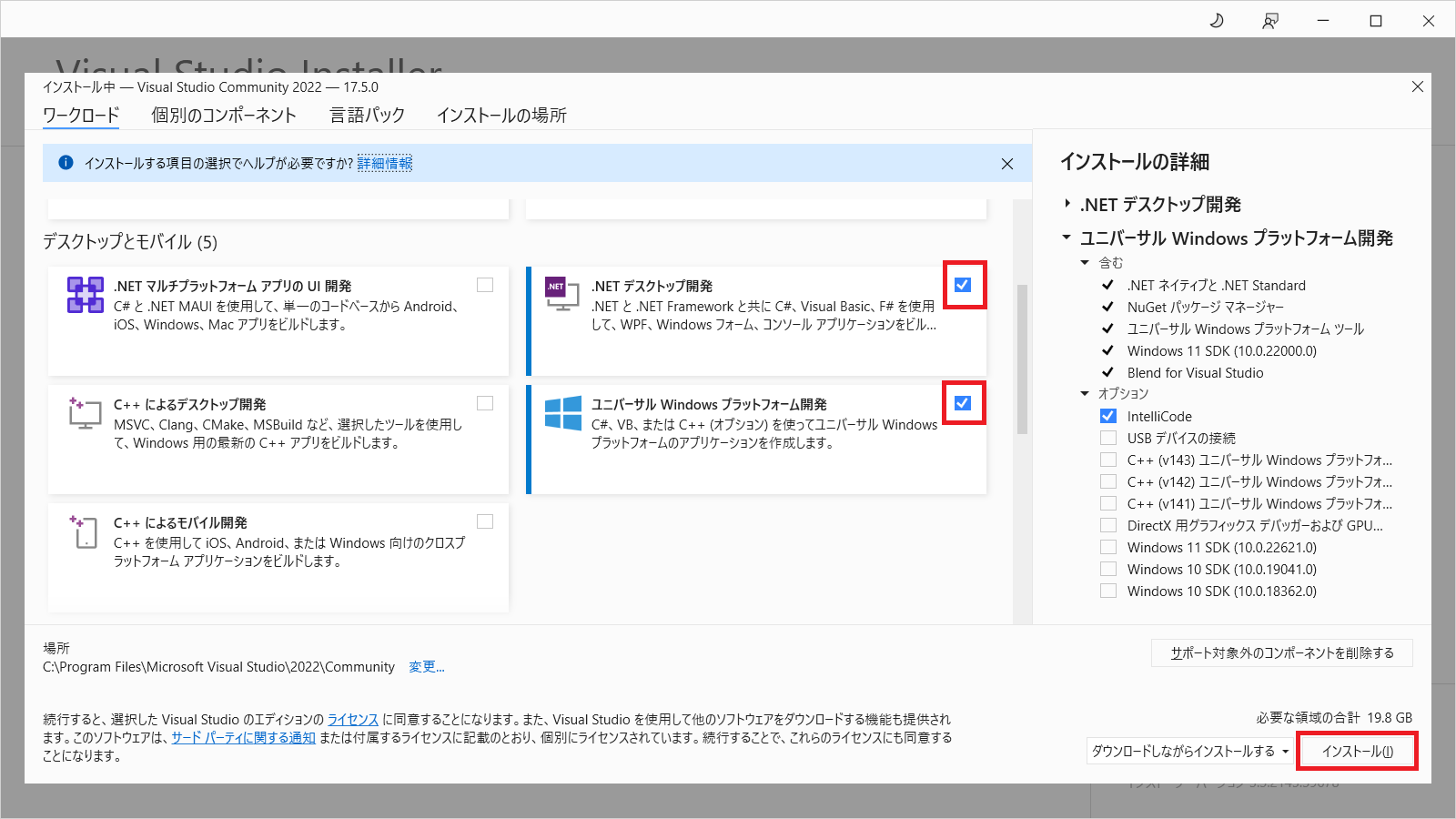The image size is (1456, 819).
Task: Click 変更... link to change location
Action: pos(426,667)
